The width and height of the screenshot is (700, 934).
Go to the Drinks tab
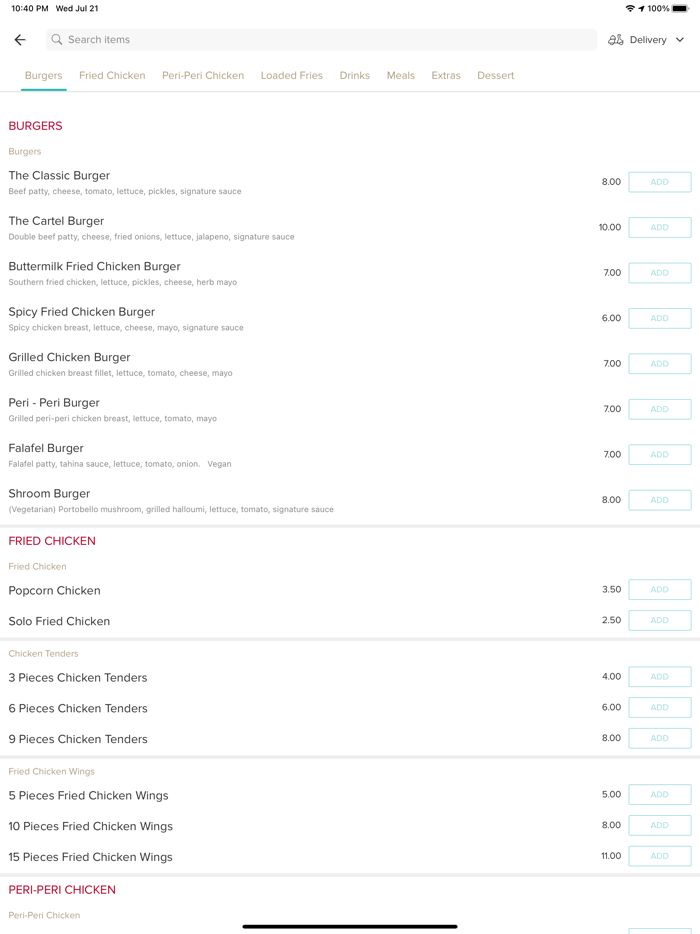[x=354, y=76]
